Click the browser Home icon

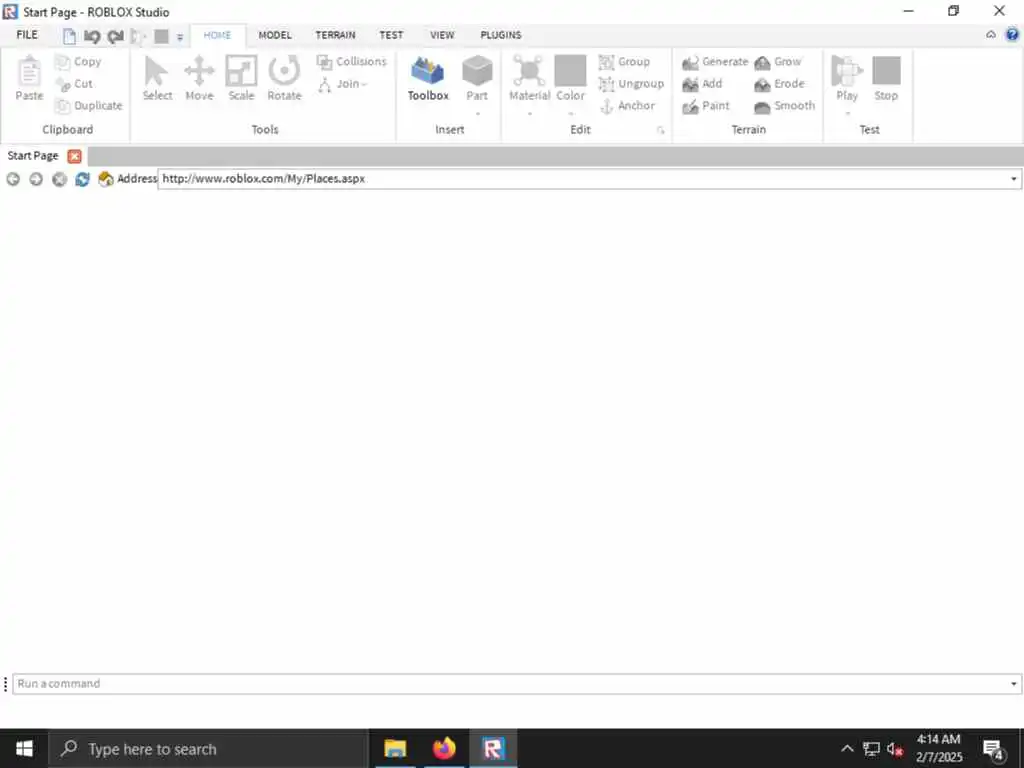pos(106,179)
